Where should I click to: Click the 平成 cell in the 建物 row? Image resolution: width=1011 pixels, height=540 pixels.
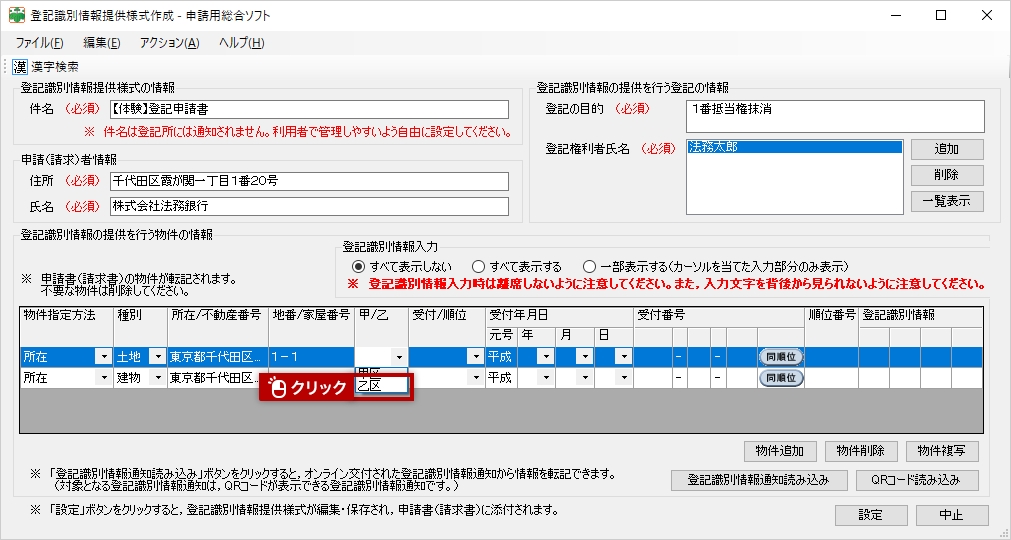click(501, 378)
